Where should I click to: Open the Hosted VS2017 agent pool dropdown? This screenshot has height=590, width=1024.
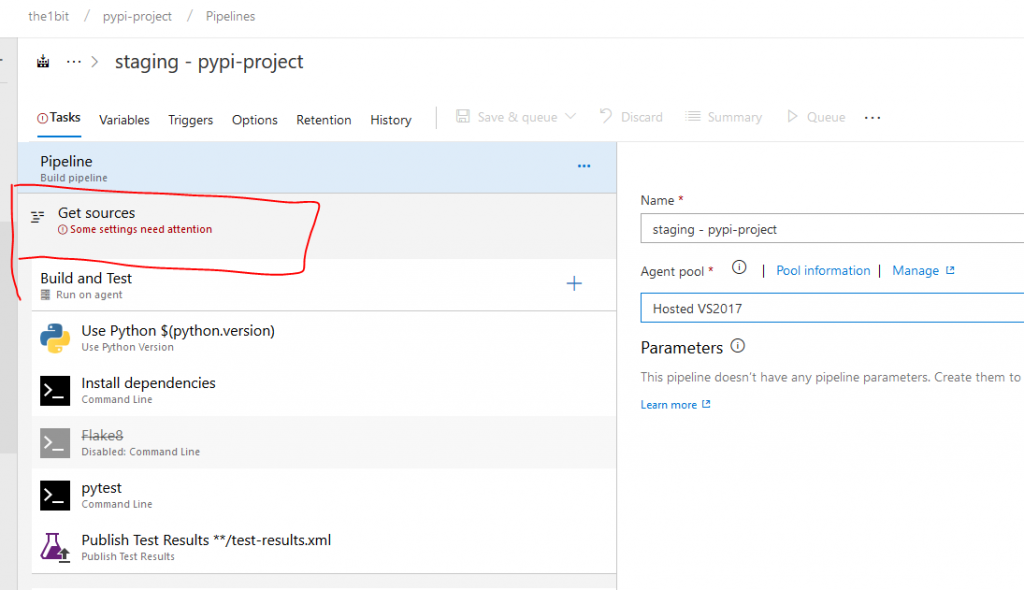click(832, 308)
